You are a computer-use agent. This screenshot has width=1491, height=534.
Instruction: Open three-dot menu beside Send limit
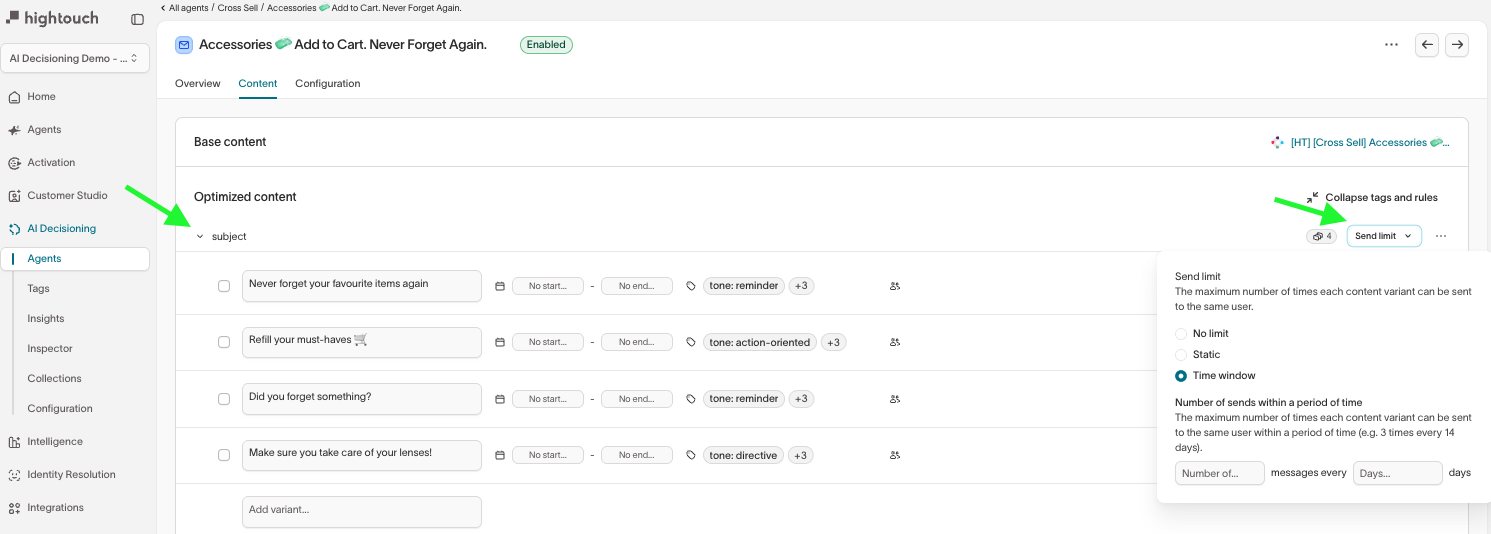tap(1440, 237)
